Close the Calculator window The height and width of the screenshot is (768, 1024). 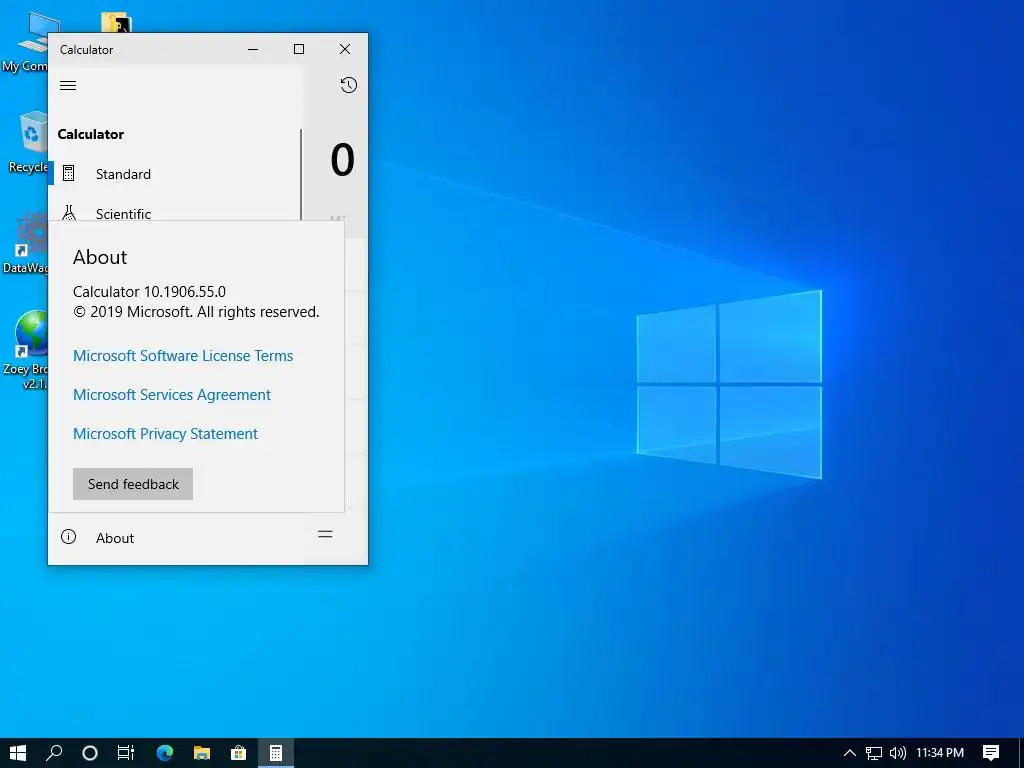[345, 49]
